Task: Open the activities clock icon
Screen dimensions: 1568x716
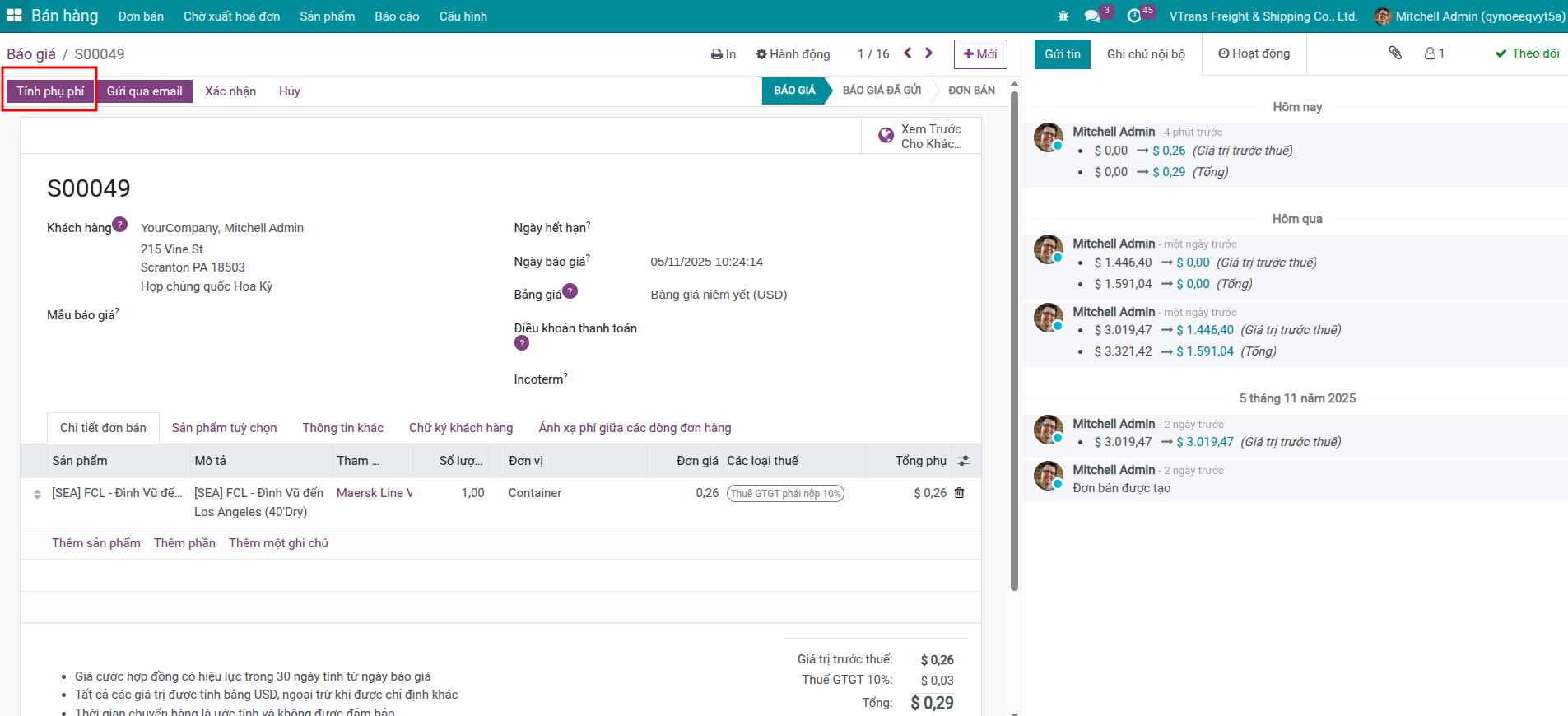Action: point(1134,16)
